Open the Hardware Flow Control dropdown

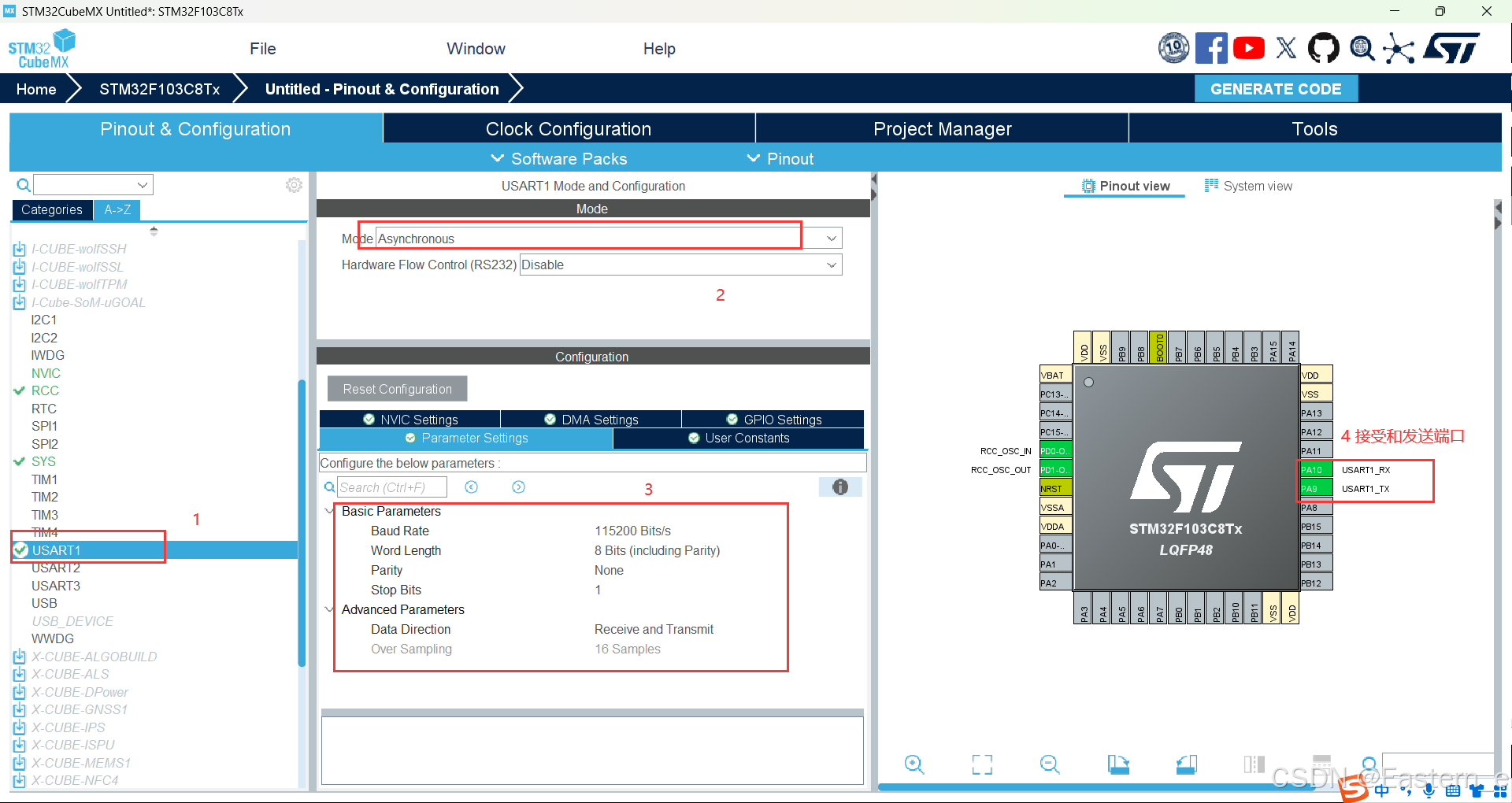pyautogui.click(x=680, y=265)
